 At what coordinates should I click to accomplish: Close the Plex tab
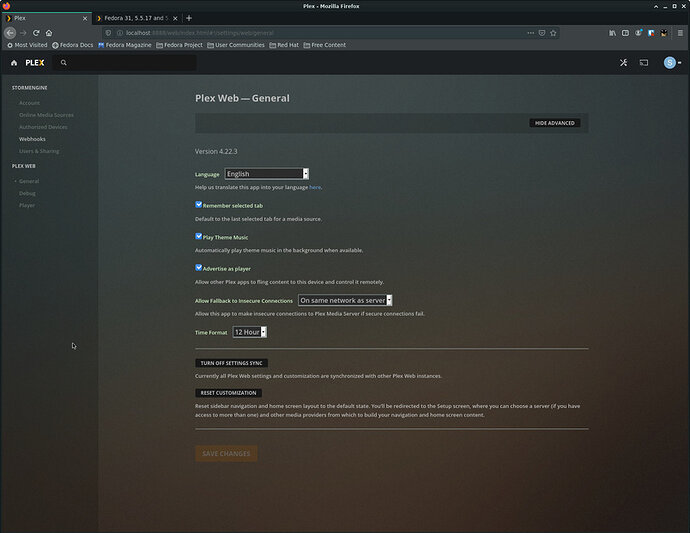click(85, 18)
